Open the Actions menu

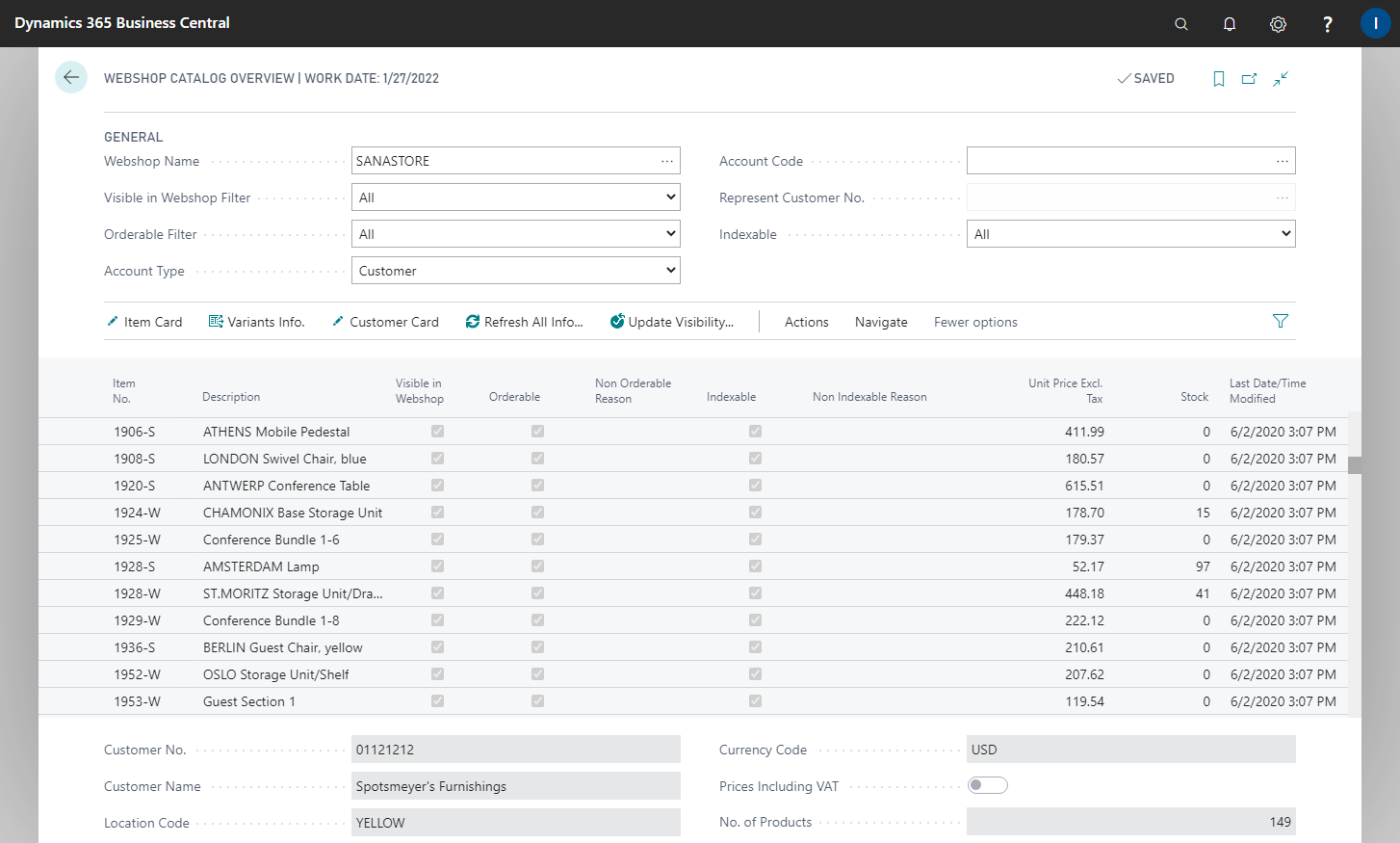(x=807, y=322)
